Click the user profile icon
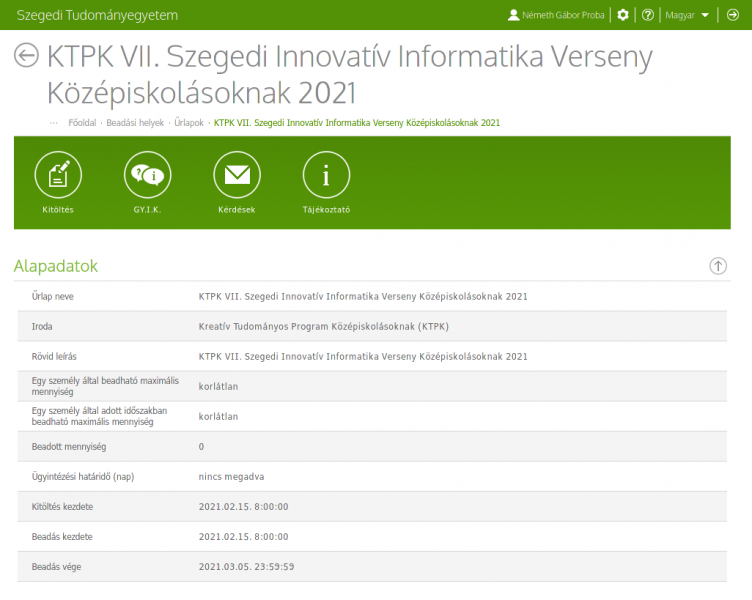 (514, 15)
